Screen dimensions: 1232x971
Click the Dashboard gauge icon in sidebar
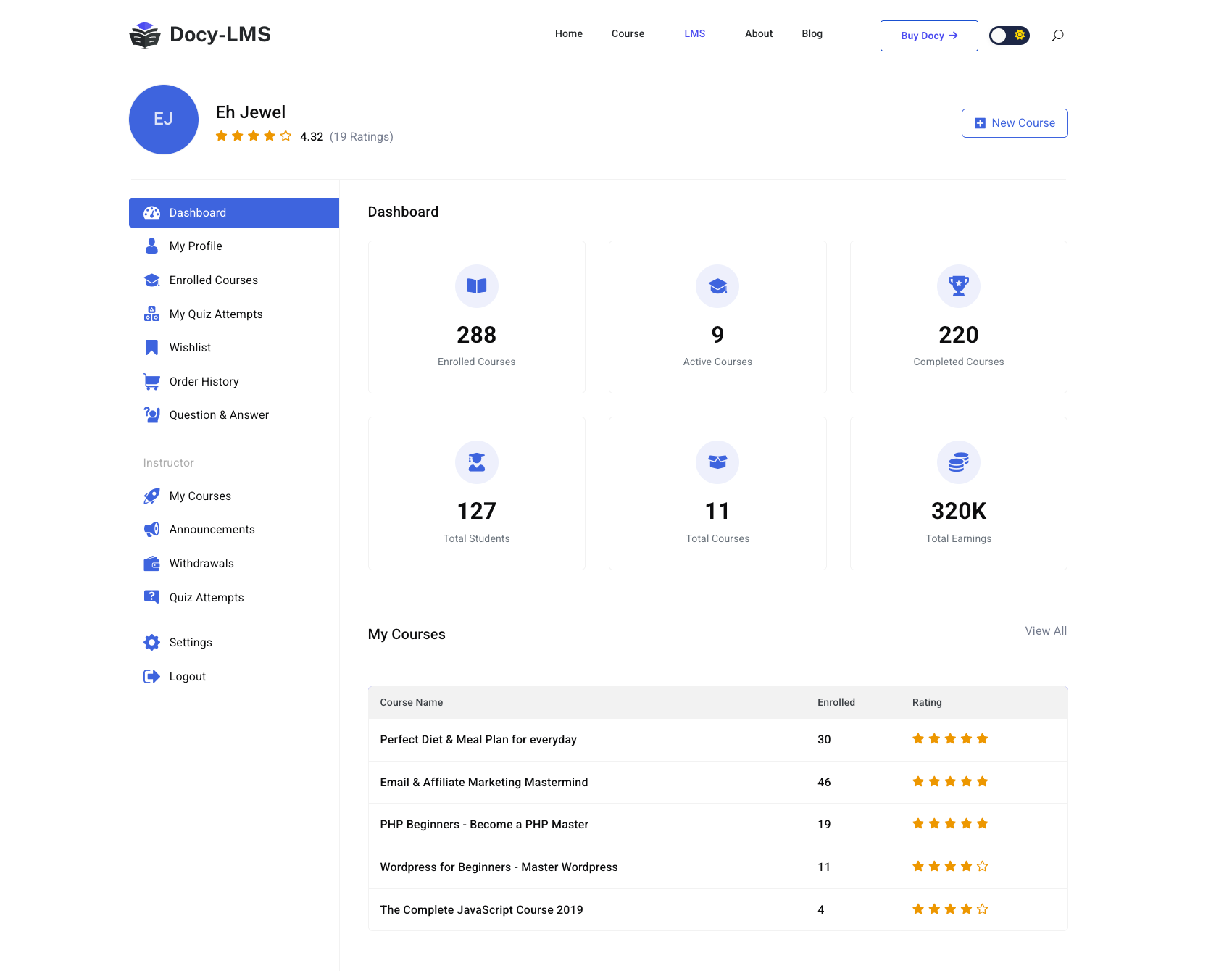[x=151, y=213]
